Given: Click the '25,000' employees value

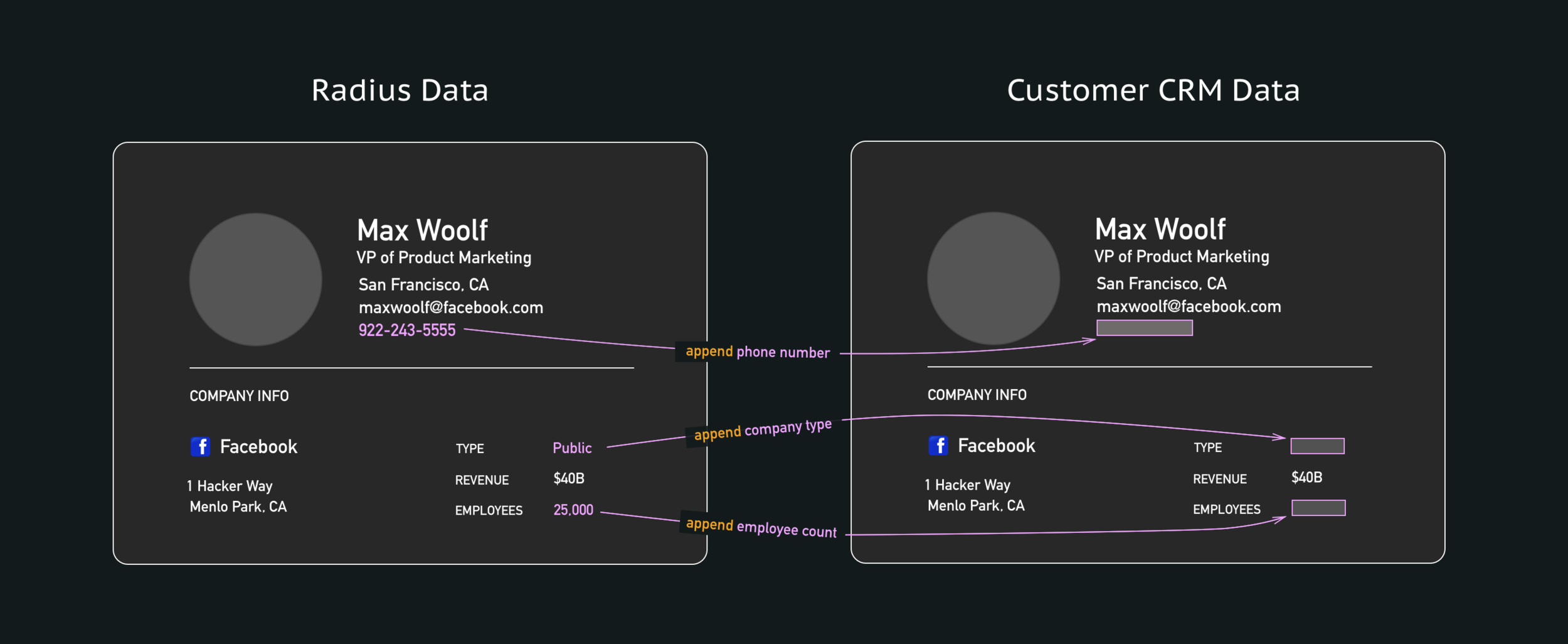Looking at the screenshot, I should tap(573, 510).
